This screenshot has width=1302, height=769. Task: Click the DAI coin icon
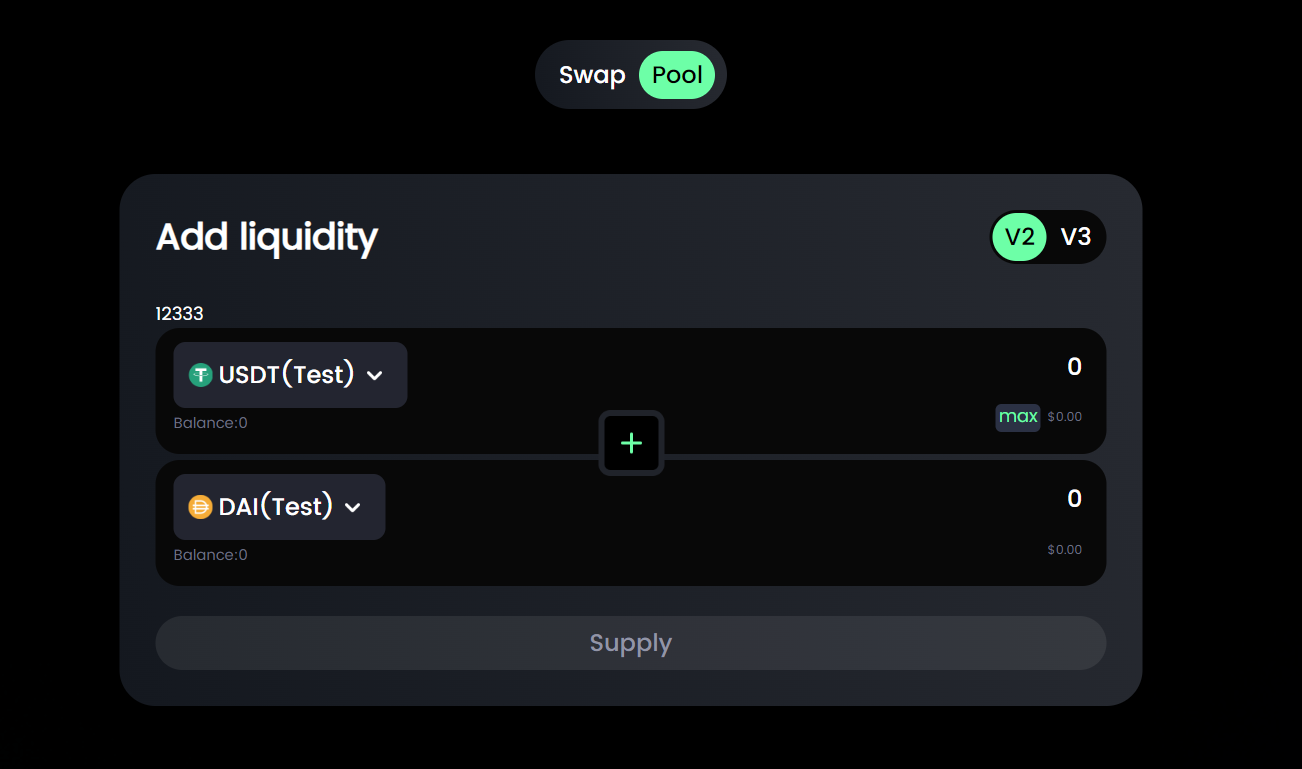pos(201,507)
